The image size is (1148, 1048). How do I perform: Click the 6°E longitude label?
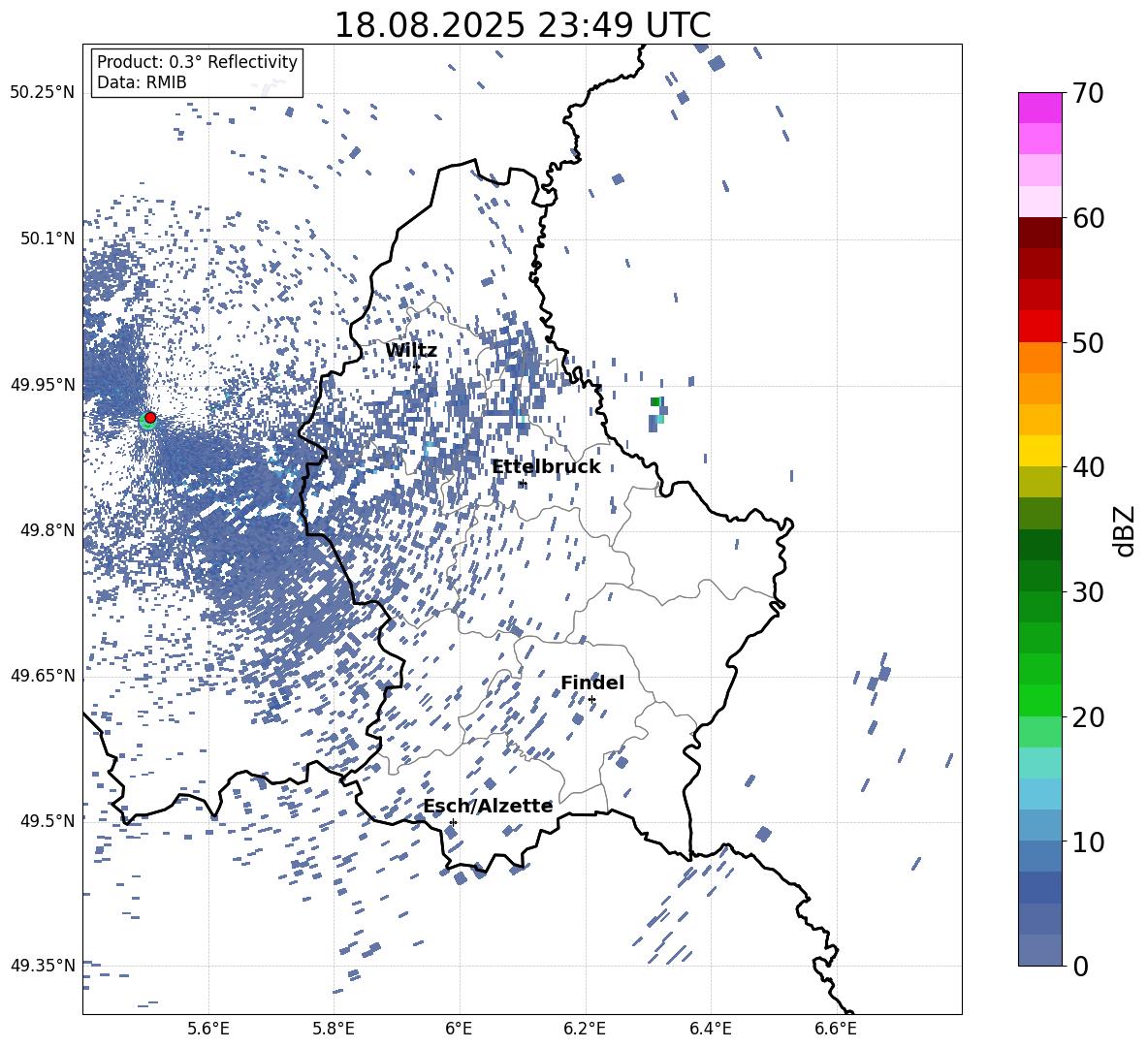pos(459,1029)
